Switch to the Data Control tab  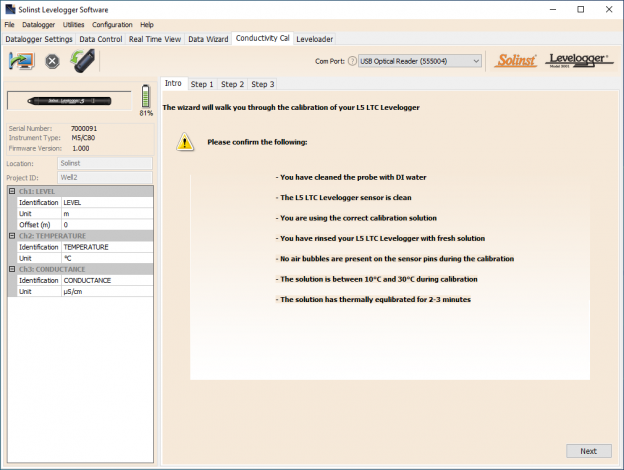click(x=101, y=39)
